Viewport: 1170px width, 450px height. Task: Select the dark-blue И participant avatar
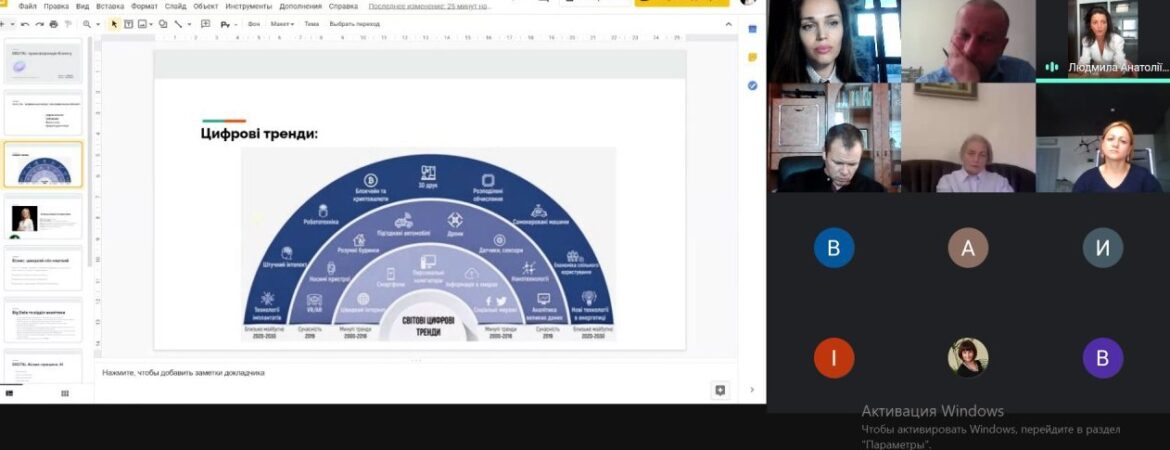[x=1102, y=248]
